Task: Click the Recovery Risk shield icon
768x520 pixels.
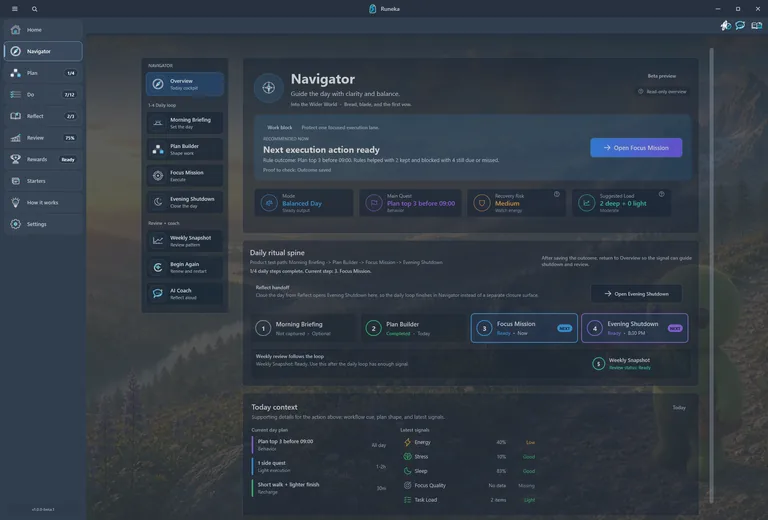Action: (x=481, y=203)
